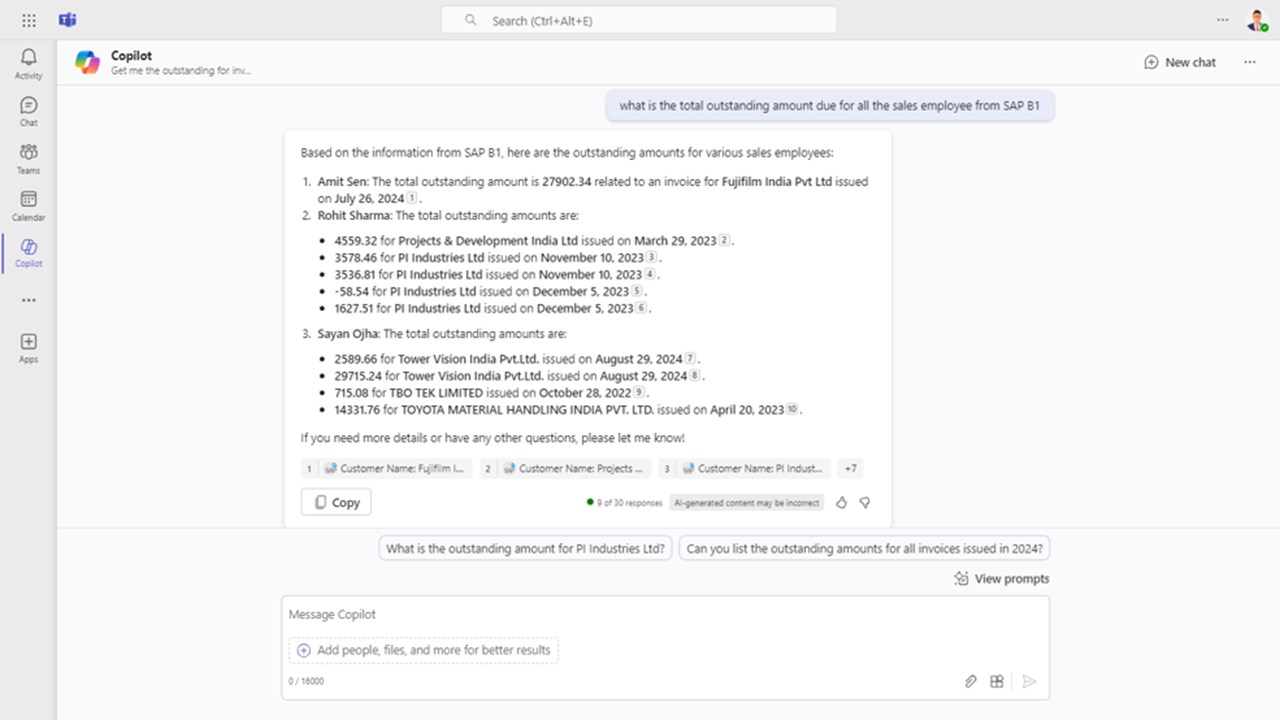The height and width of the screenshot is (720, 1280).
Task: Open Calendar in the sidebar
Action: click(x=28, y=205)
